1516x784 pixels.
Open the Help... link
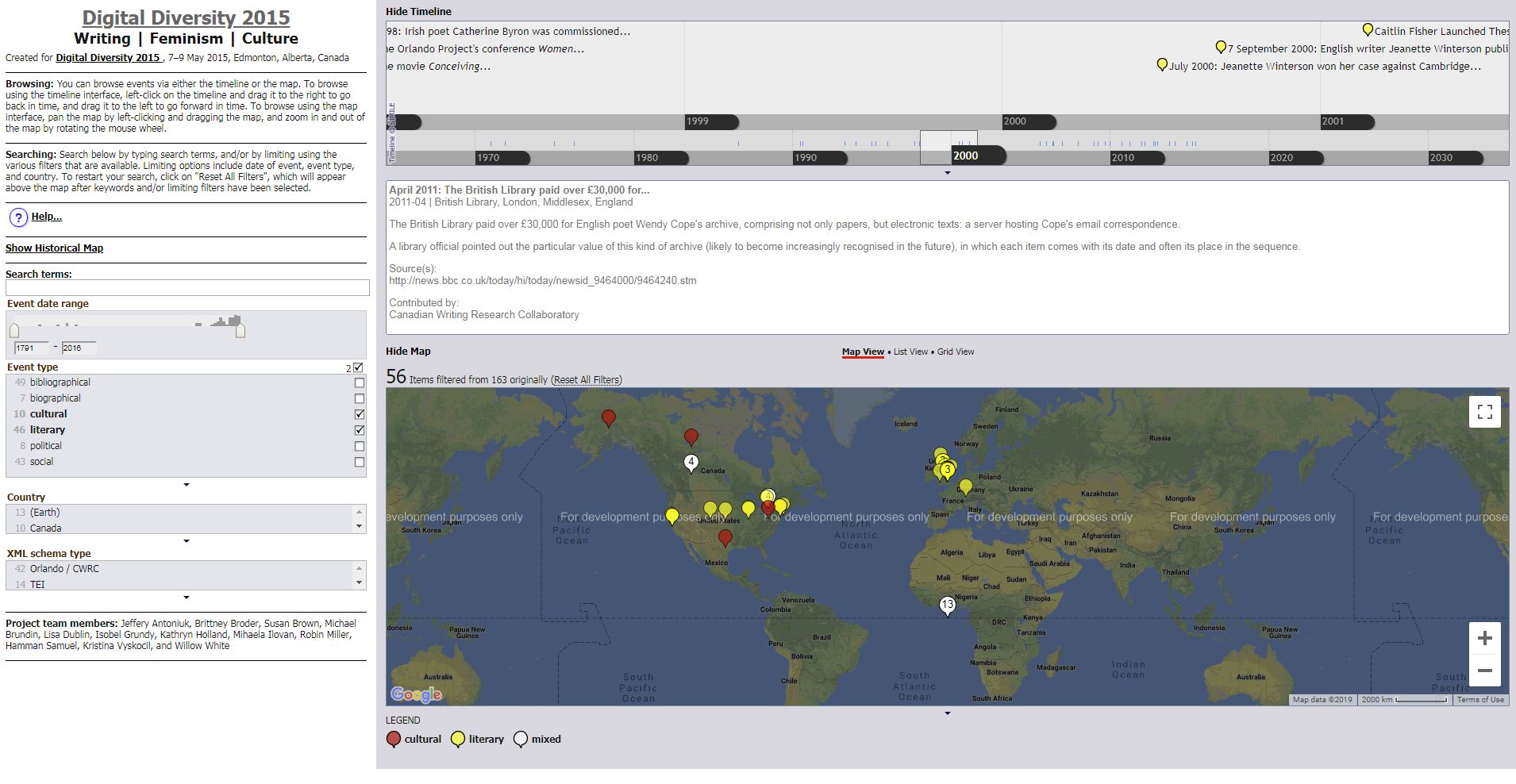click(46, 216)
